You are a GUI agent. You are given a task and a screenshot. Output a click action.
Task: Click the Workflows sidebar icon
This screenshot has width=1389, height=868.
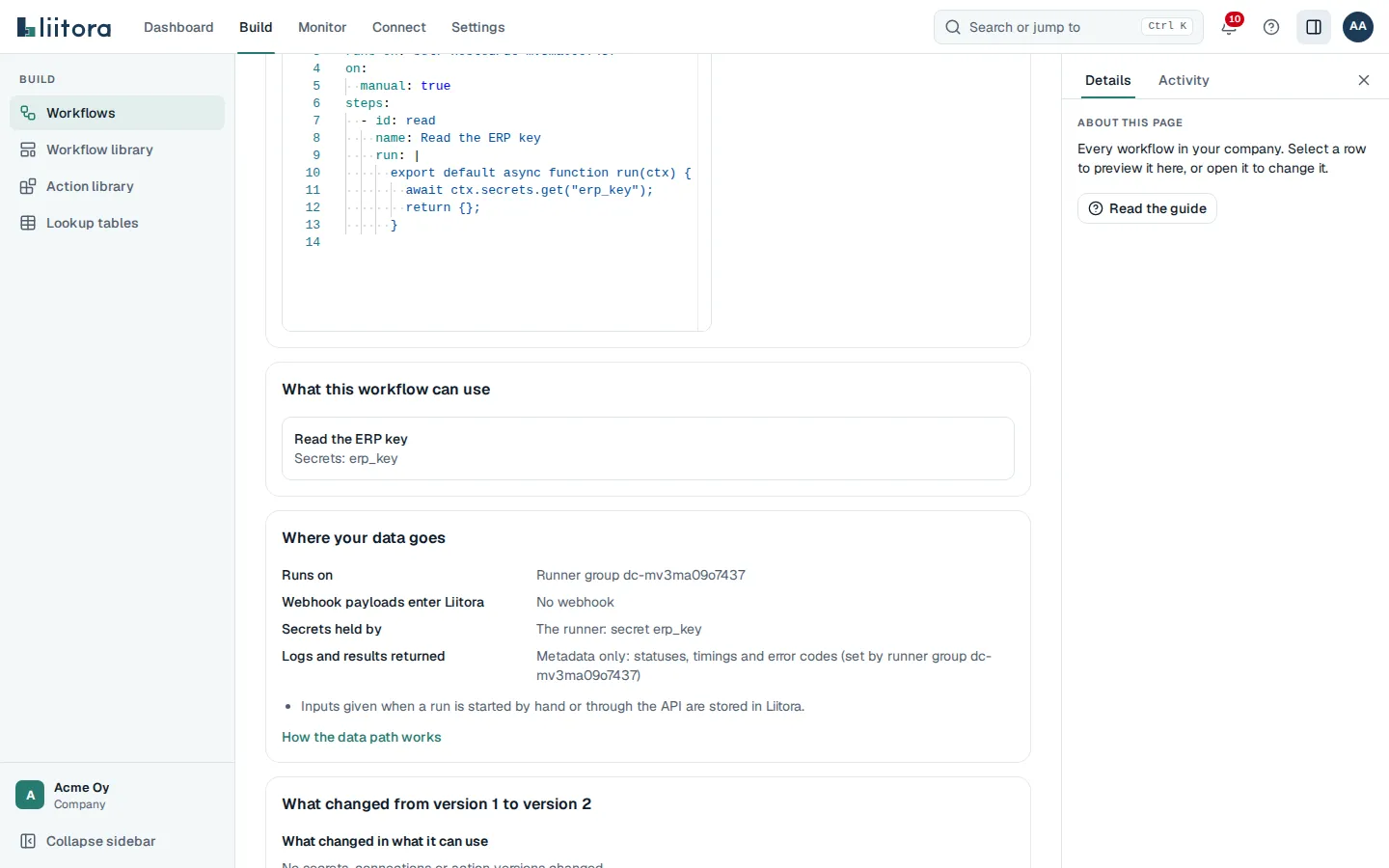point(28,113)
